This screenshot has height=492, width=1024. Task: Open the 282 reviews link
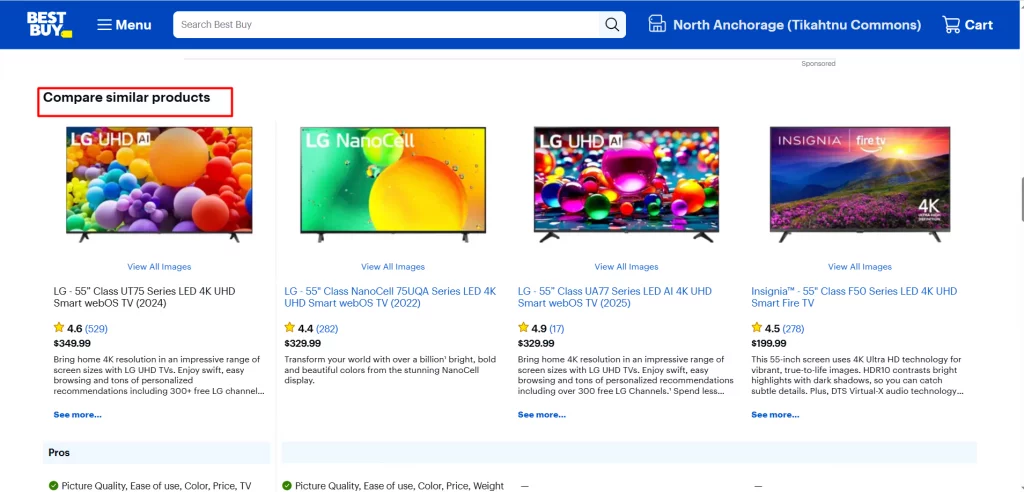pos(327,329)
